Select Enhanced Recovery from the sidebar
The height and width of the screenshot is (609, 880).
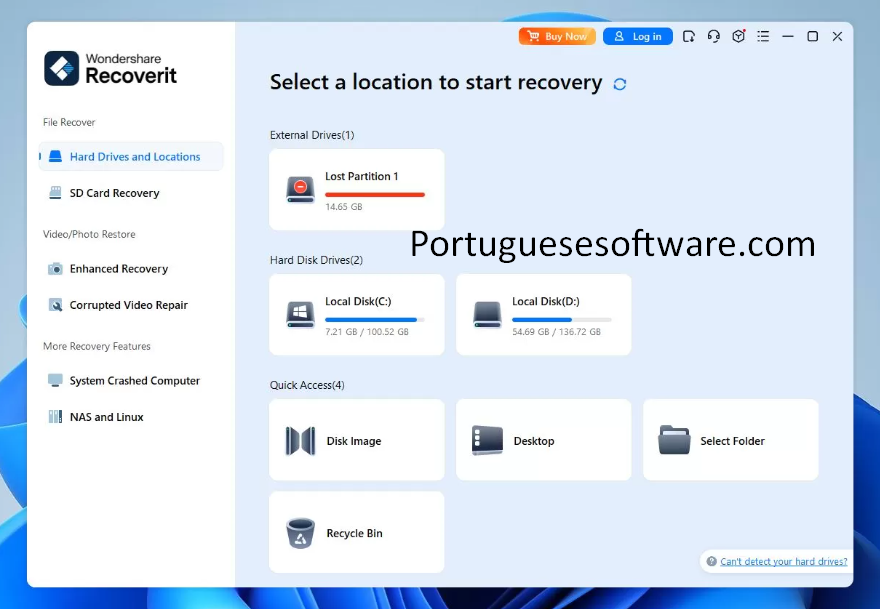pyautogui.click(x=116, y=268)
